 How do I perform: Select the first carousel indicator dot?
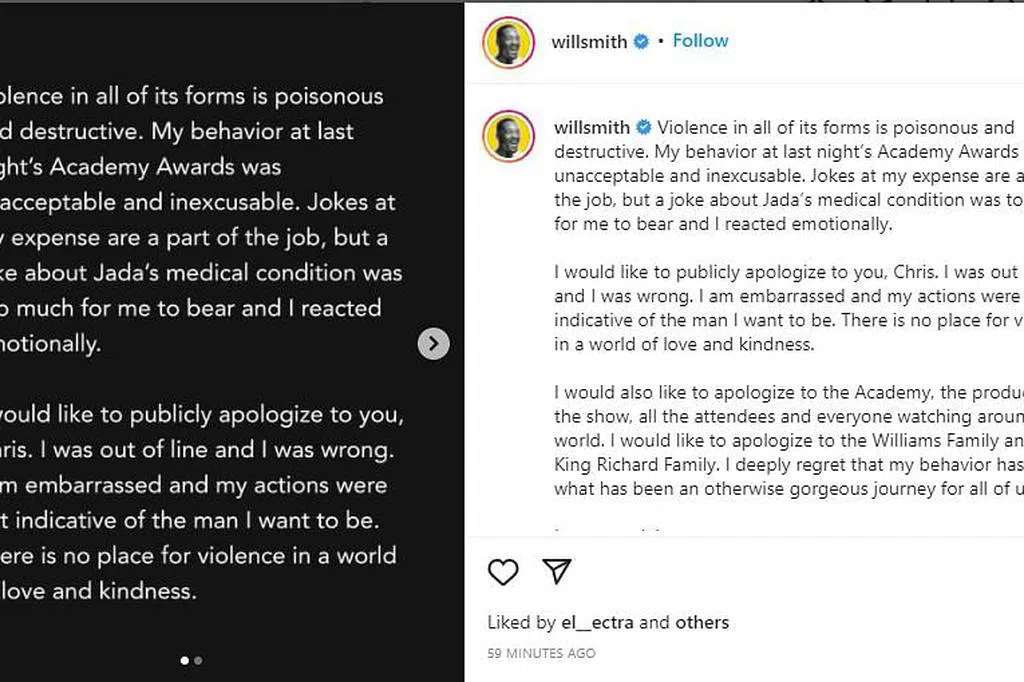pyautogui.click(x=185, y=660)
